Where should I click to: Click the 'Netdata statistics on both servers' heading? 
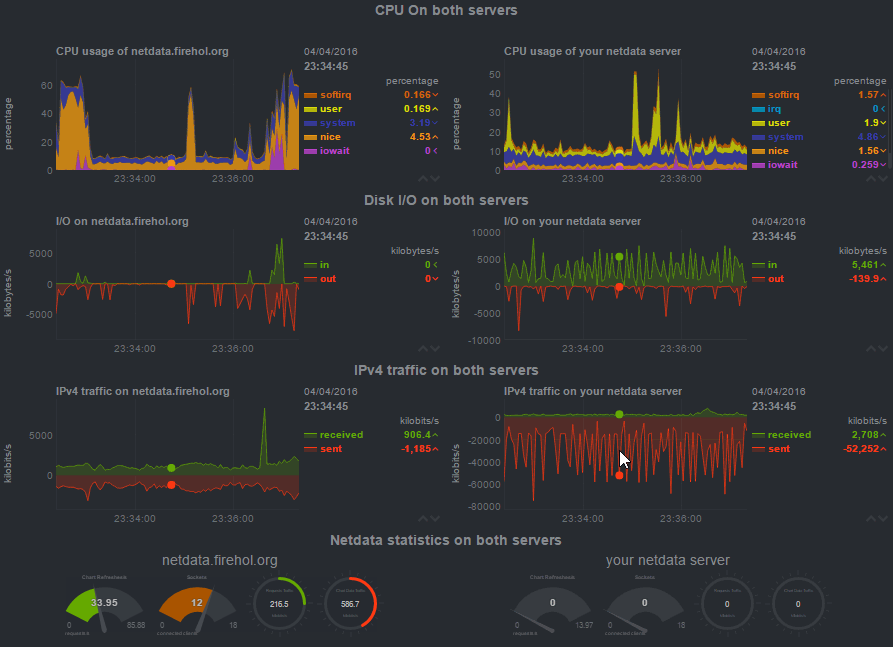[446, 540]
